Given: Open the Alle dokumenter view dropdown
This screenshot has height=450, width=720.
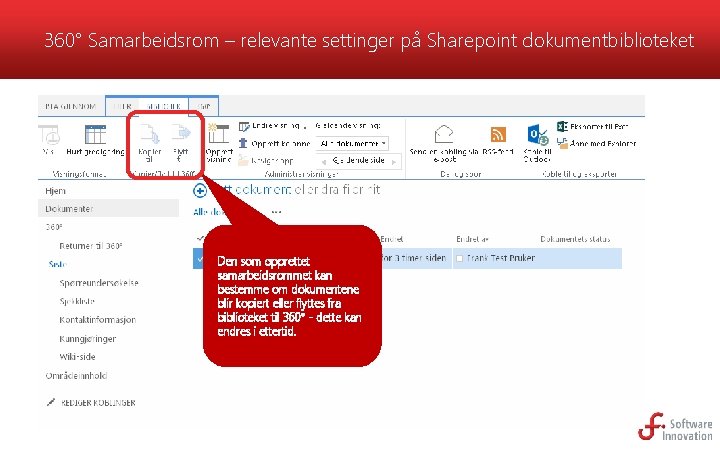Looking at the screenshot, I should coord(352,143).
